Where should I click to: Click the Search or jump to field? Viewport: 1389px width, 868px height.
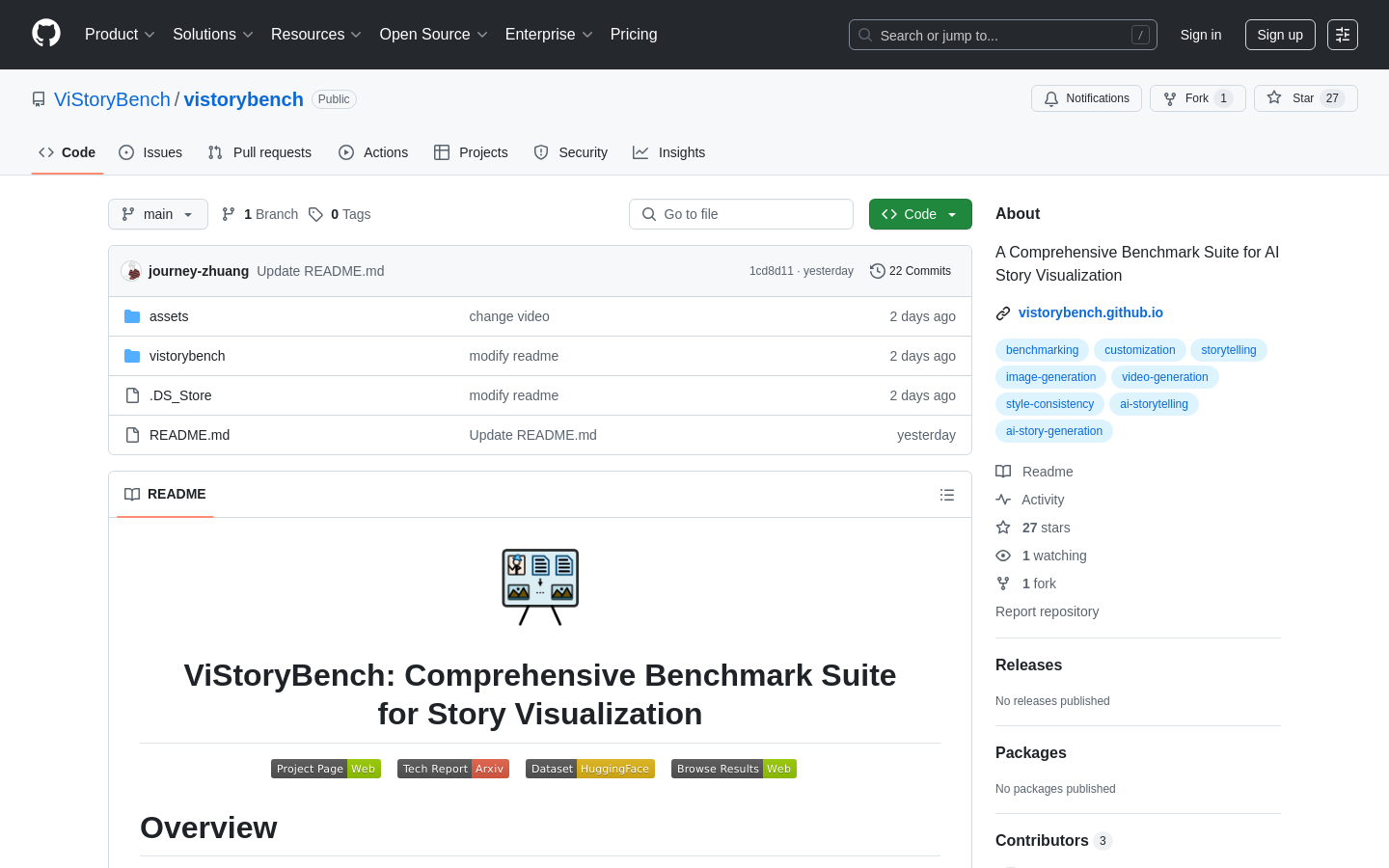[1003, 35]
